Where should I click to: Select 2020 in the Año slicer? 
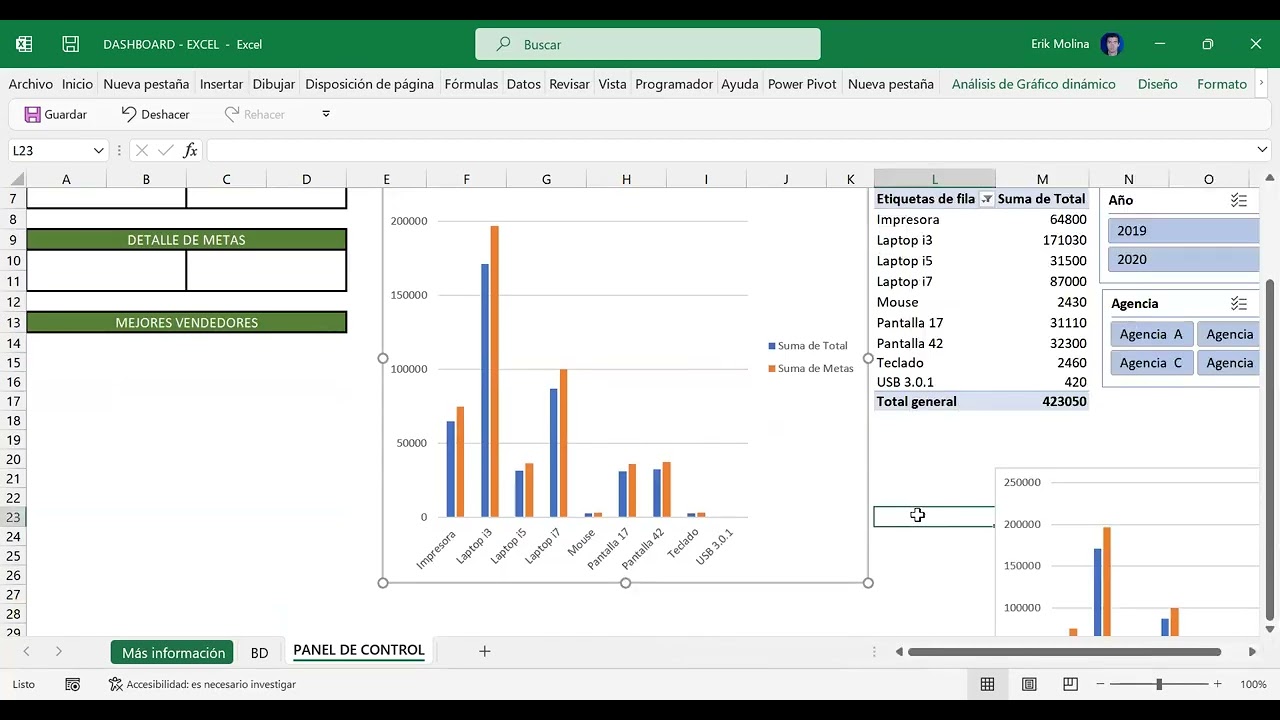(x=1184, y=259)
